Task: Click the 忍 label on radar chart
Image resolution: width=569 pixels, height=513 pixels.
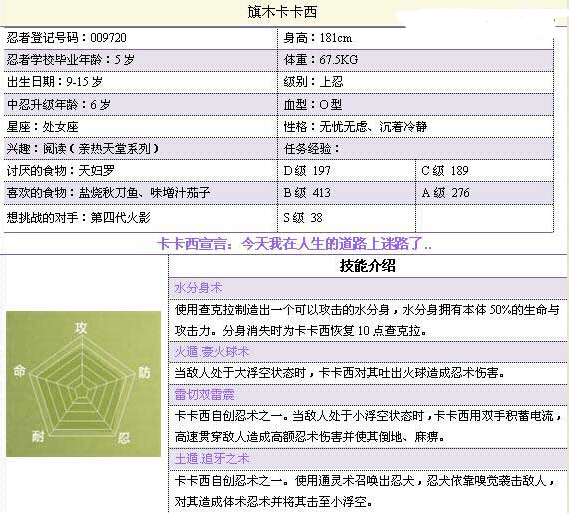Action: coord(123,438)
